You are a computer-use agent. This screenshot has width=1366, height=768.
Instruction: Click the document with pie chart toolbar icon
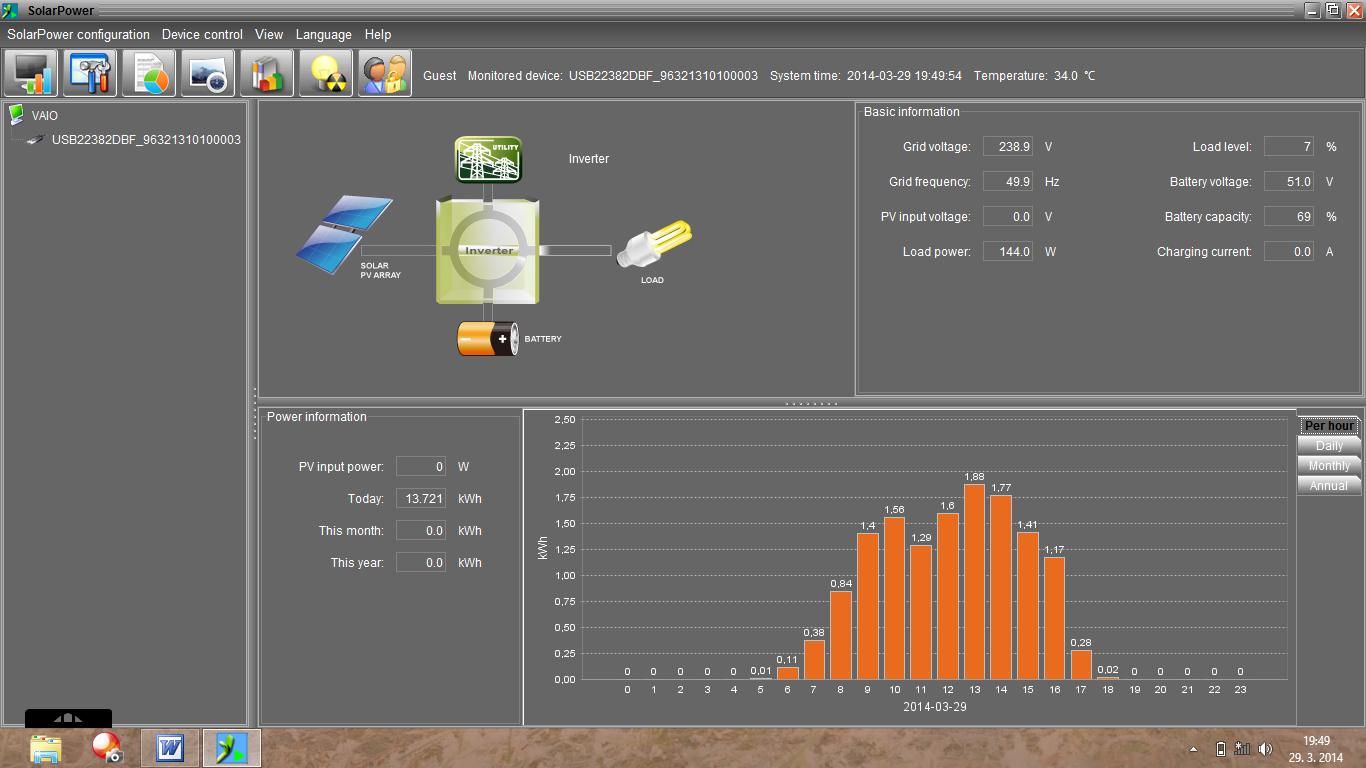click(149, 74)
